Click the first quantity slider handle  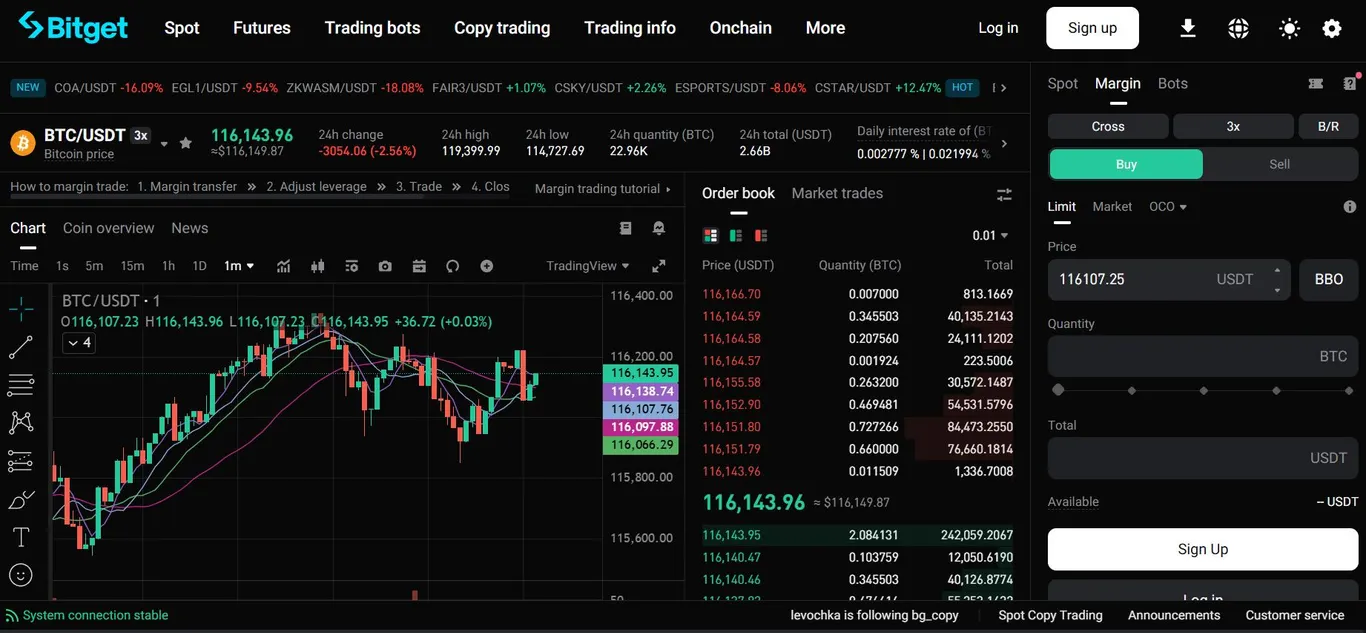tap(1058, 390)
